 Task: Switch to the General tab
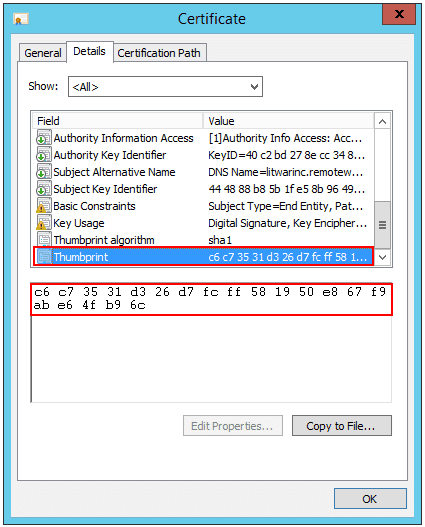click(x=43, y=53)
